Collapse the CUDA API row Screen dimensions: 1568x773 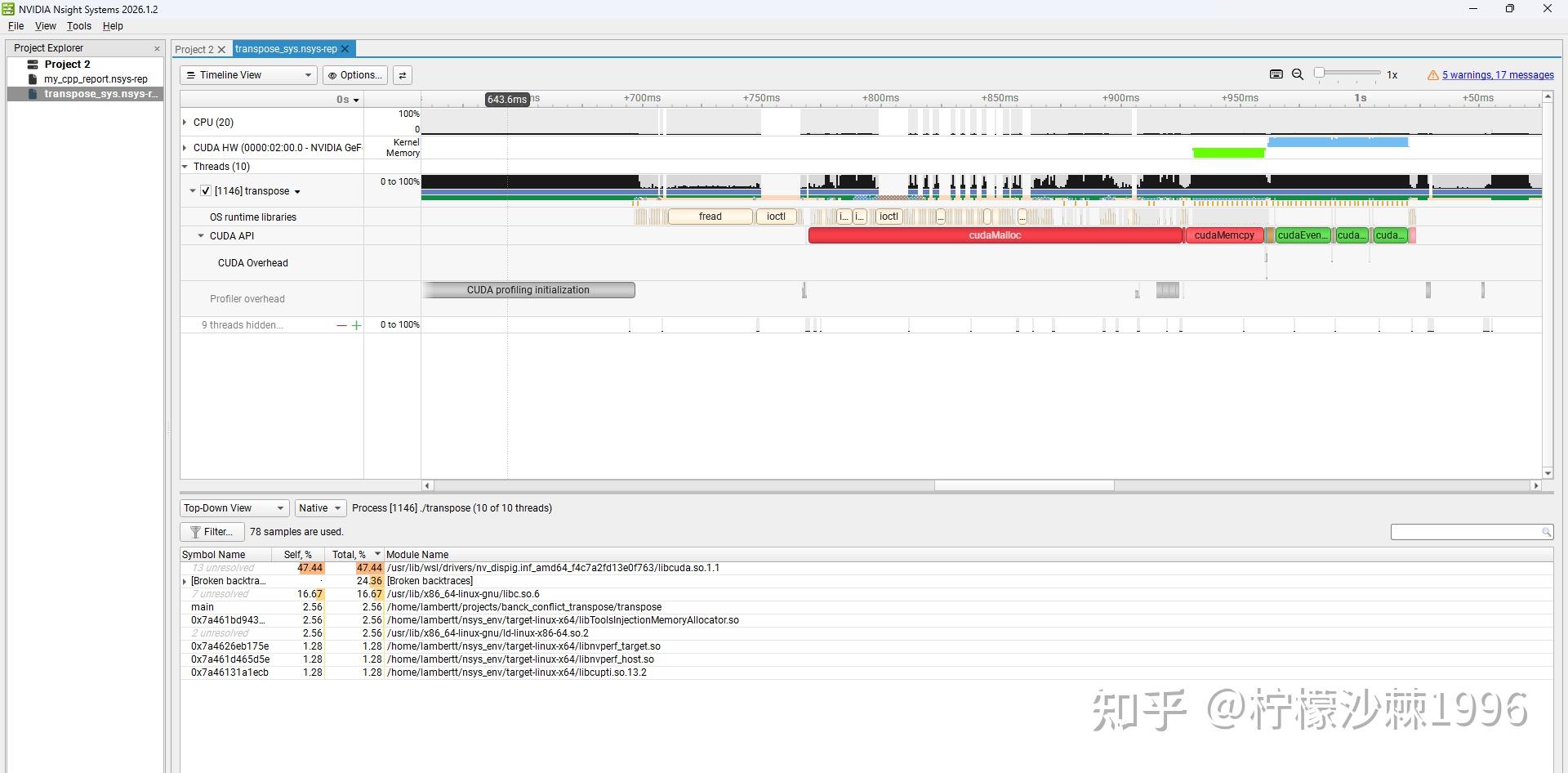[x=201, y=236]
